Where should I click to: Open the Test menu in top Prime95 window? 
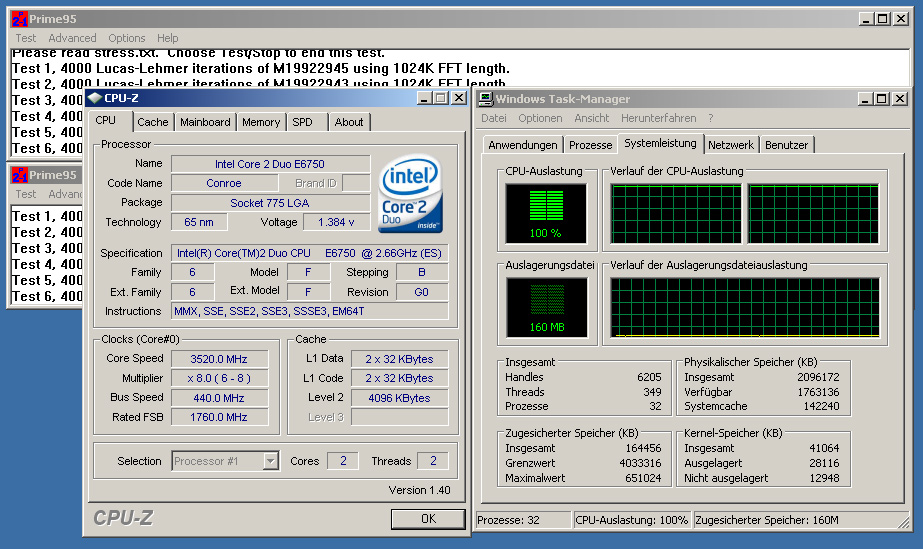coord(25,38)
